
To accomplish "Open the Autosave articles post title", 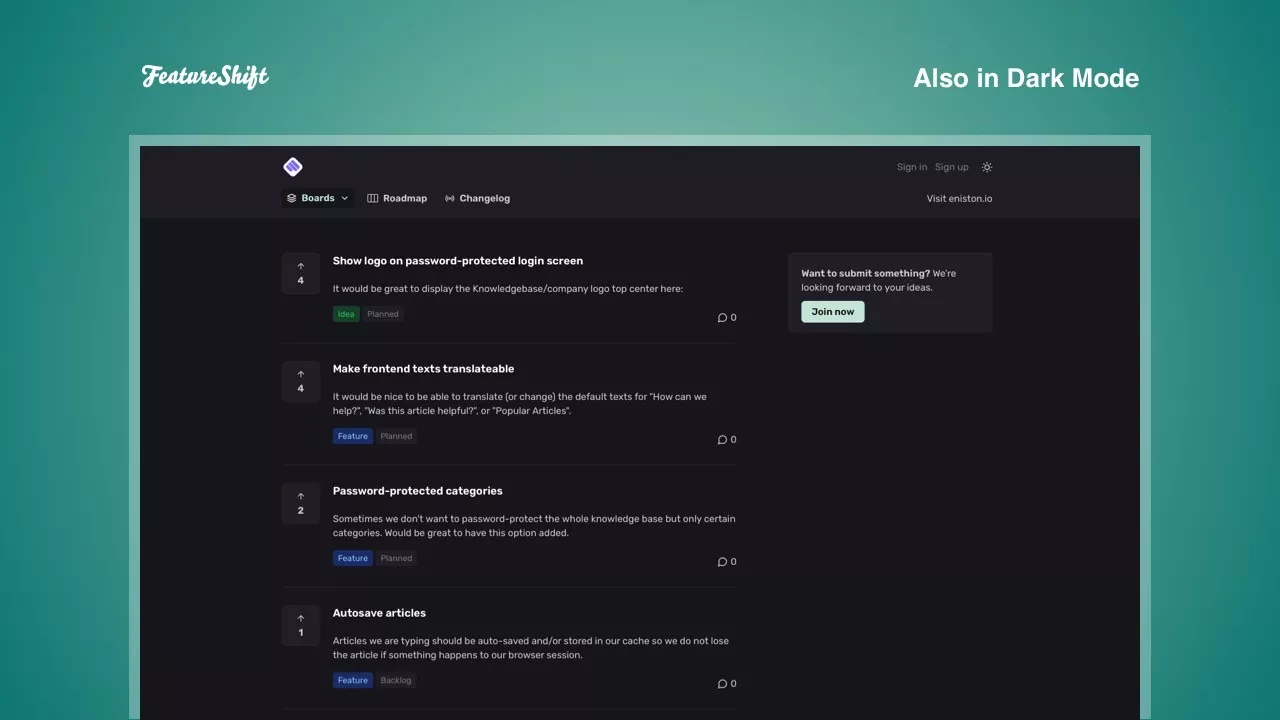I will point(379,613).
